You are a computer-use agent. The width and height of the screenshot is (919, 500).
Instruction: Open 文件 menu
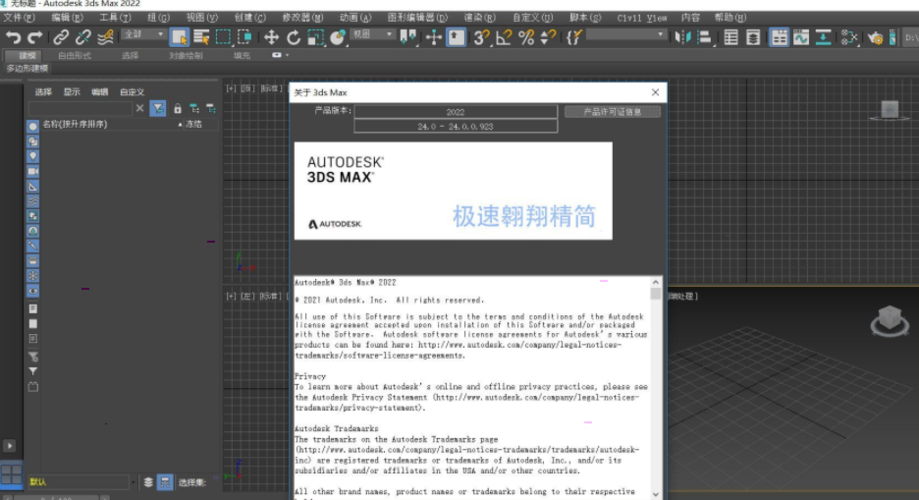point(19,18)
